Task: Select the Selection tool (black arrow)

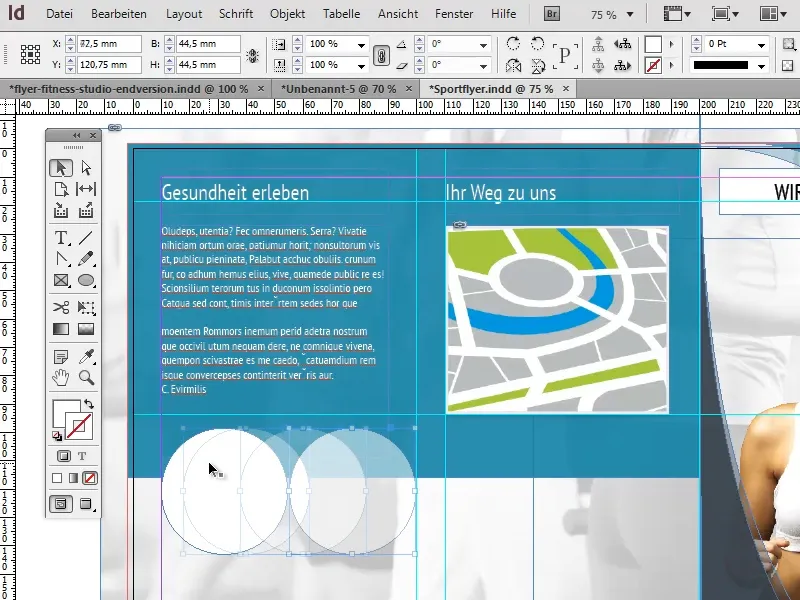Action: pyautogui.click(x=61, y=168)
